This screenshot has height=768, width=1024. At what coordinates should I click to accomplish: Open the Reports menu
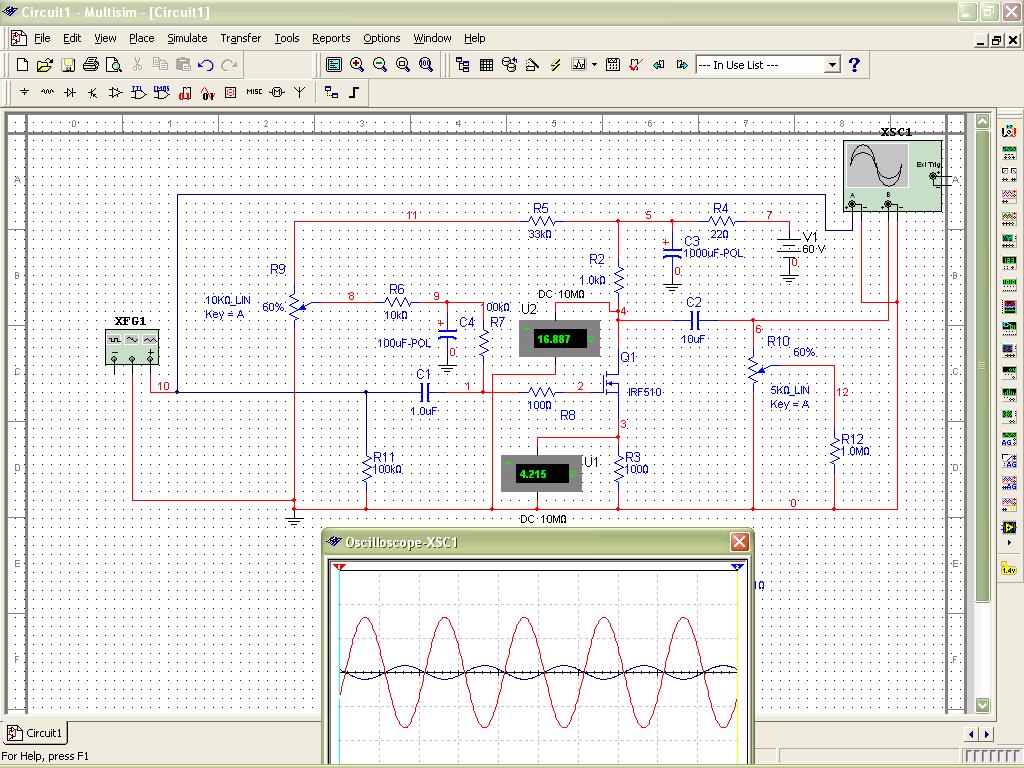click(331, 38)
